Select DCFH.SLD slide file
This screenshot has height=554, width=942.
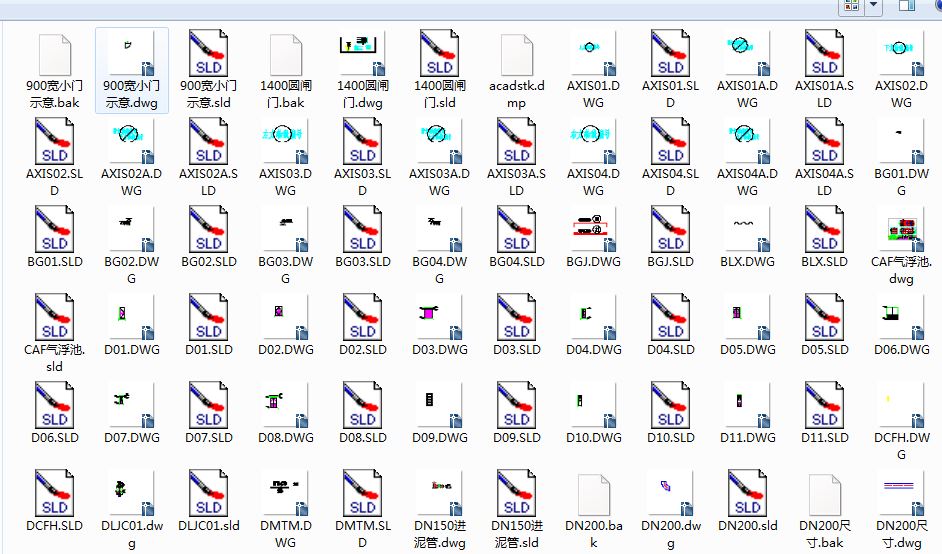[x=55, y=493]
